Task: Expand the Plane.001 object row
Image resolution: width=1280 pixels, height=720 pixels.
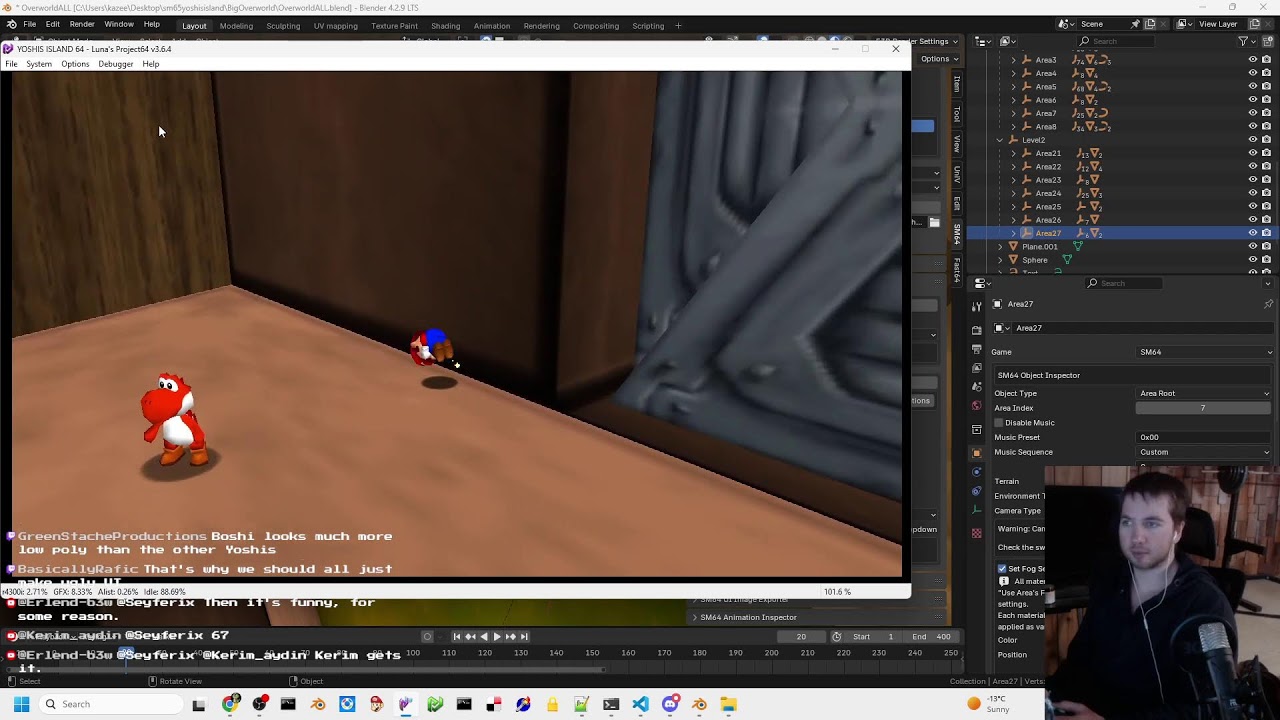Action: [1000, 247]
